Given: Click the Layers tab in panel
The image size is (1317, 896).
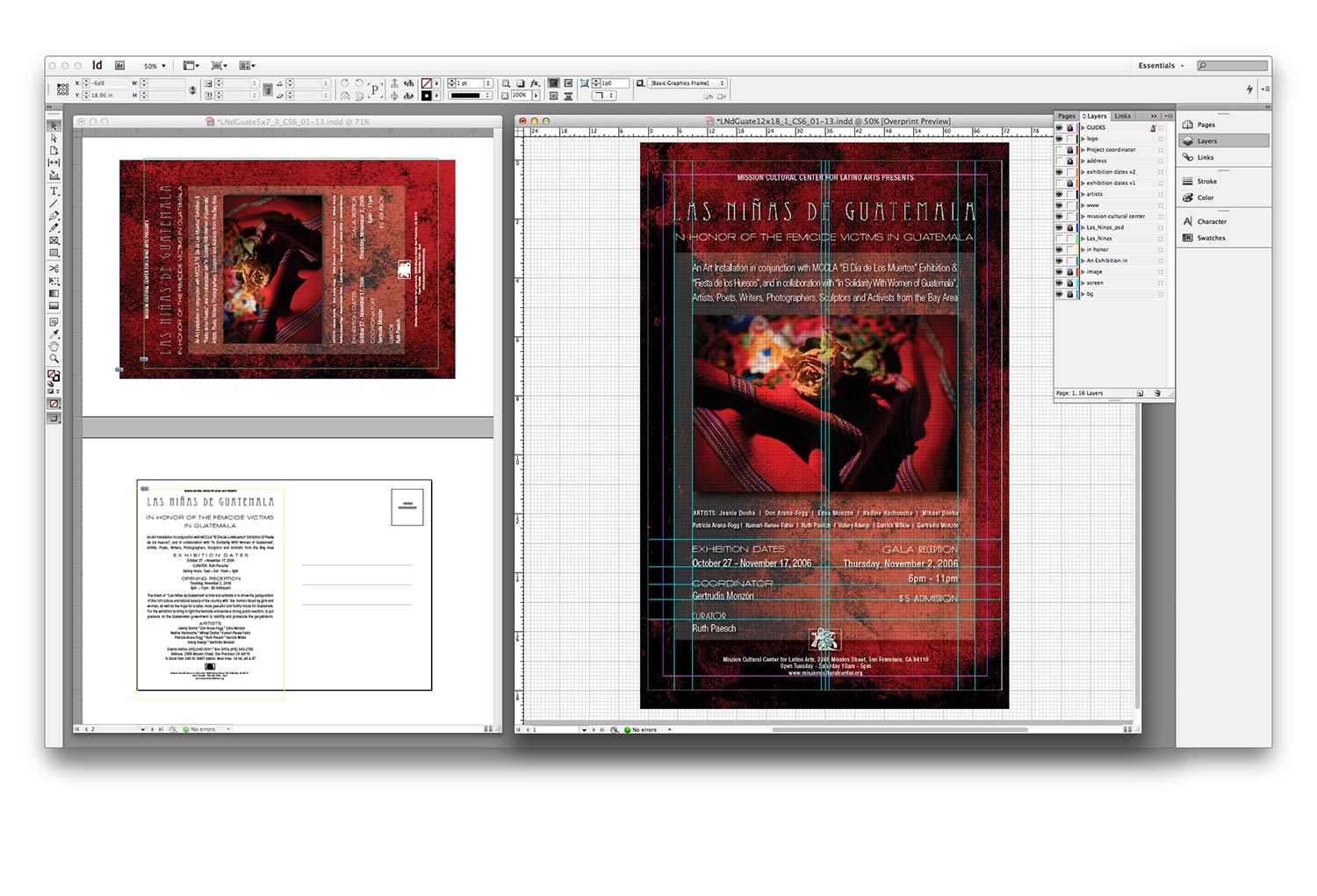Looking at the screenshot, I should pos(1095,116).
